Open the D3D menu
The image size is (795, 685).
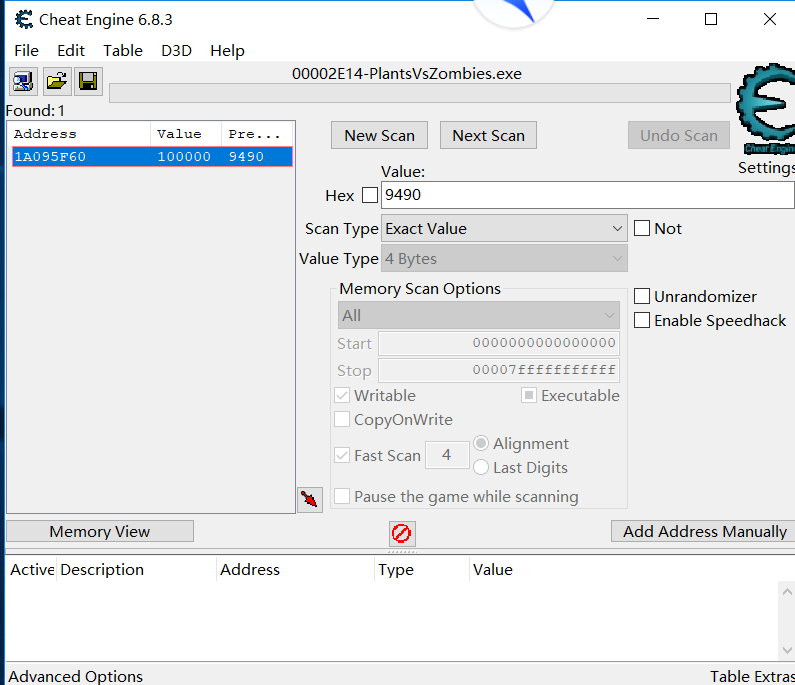(176, 50)
